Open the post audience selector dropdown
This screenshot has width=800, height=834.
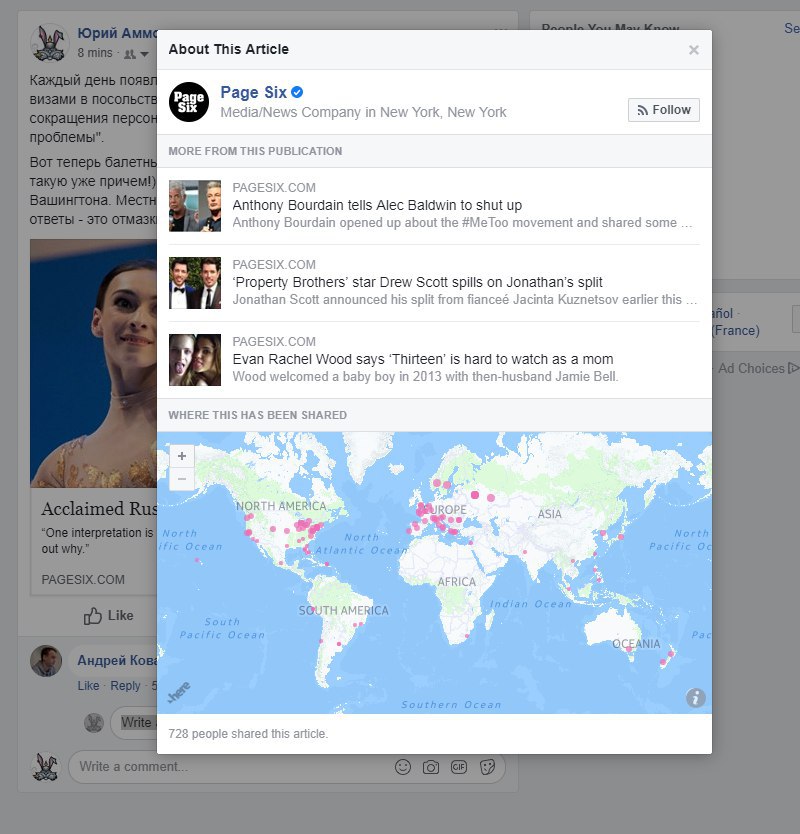pyautogui.click(x=137, y=54)
